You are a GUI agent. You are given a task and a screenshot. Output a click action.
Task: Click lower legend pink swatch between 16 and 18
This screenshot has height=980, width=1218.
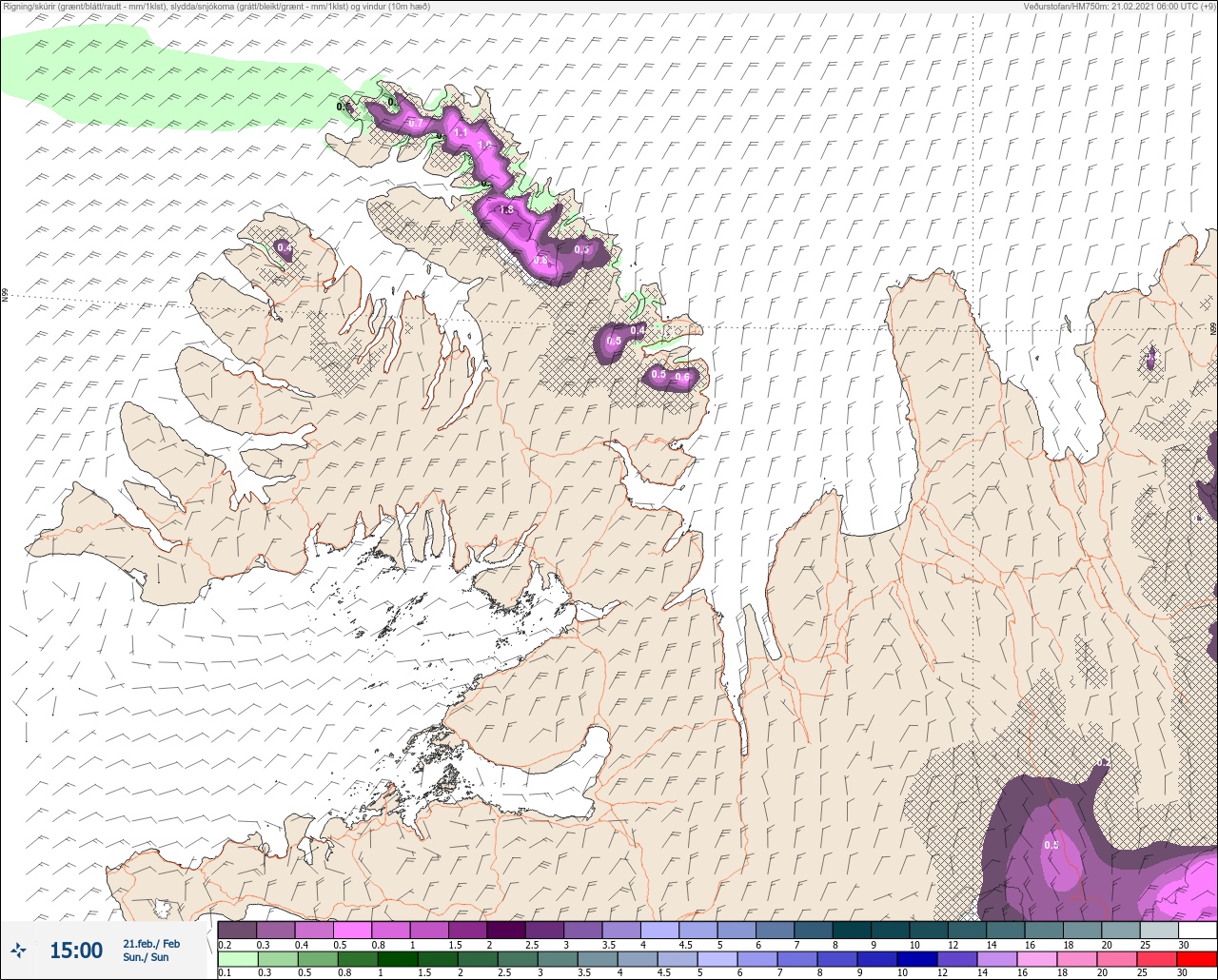click(1037, 959)
